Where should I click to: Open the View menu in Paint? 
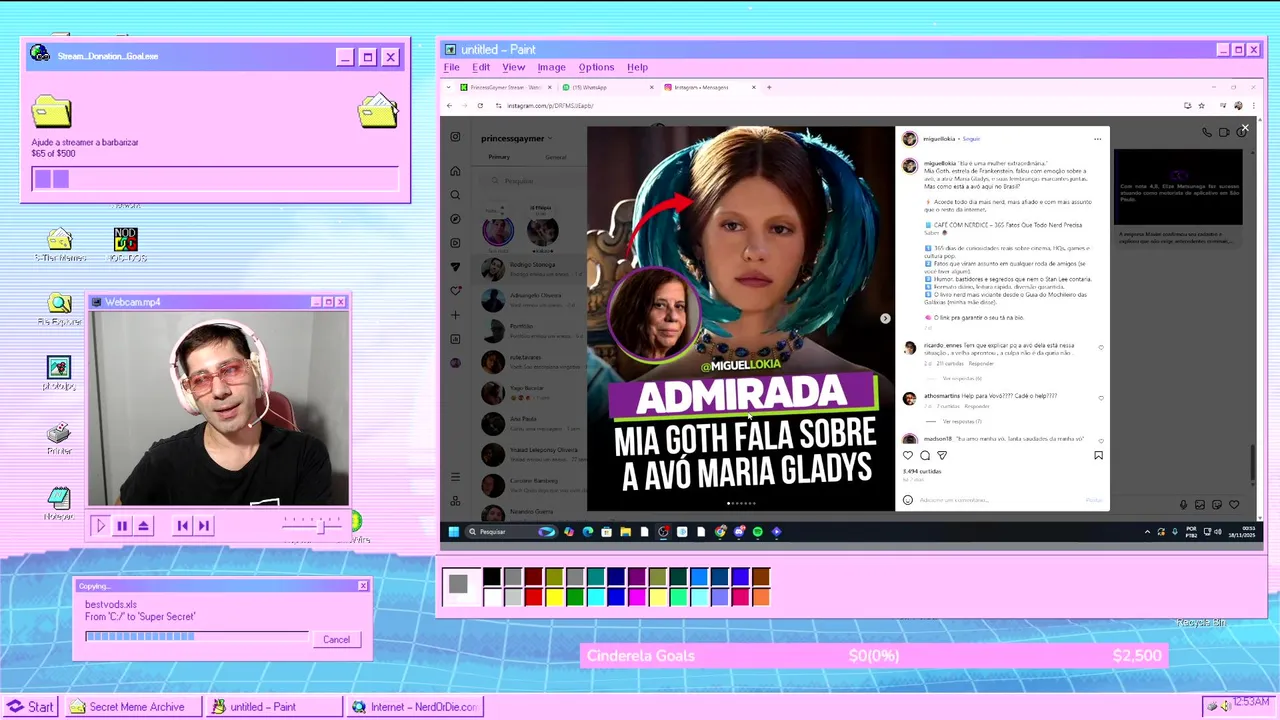(514, 67)
